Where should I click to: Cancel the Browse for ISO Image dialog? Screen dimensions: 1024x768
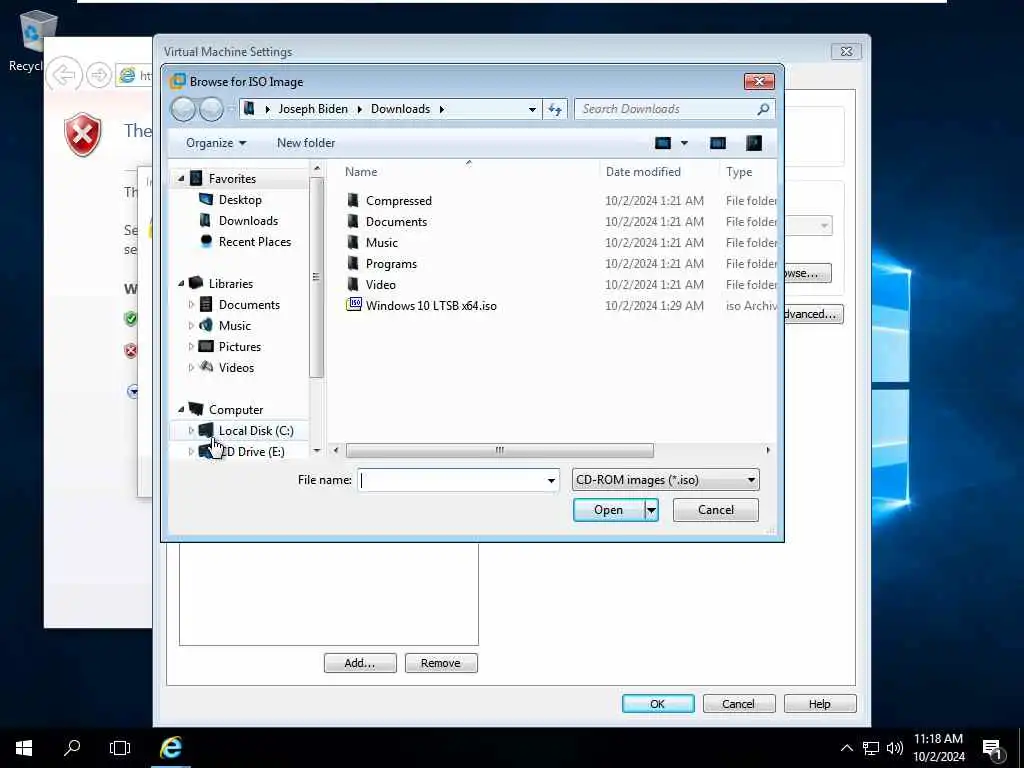coord(716,510)
